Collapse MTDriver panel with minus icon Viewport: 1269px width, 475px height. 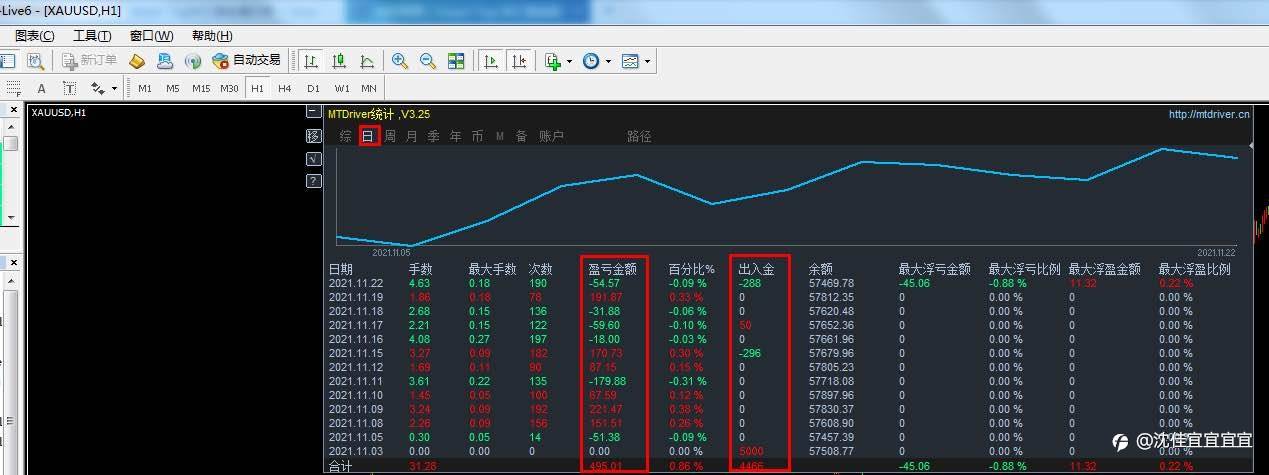pos(314,112)
